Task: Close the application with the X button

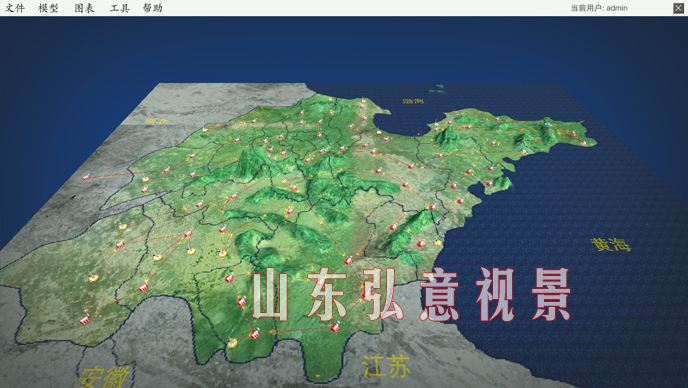Action: (678, 8)
